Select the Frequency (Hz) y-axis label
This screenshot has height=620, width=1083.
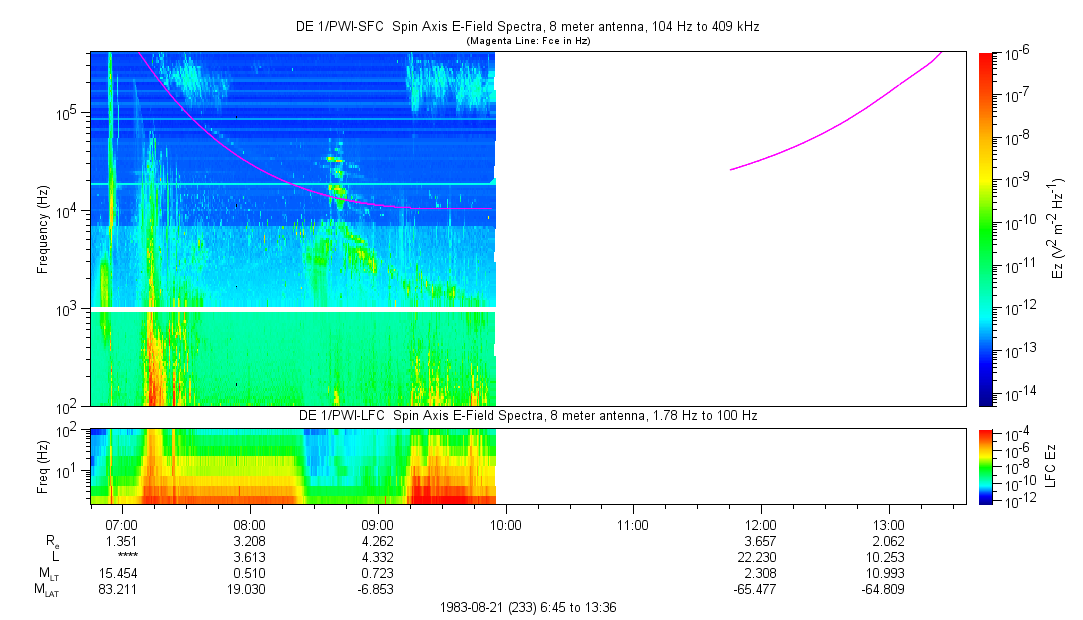coord(43,229)
